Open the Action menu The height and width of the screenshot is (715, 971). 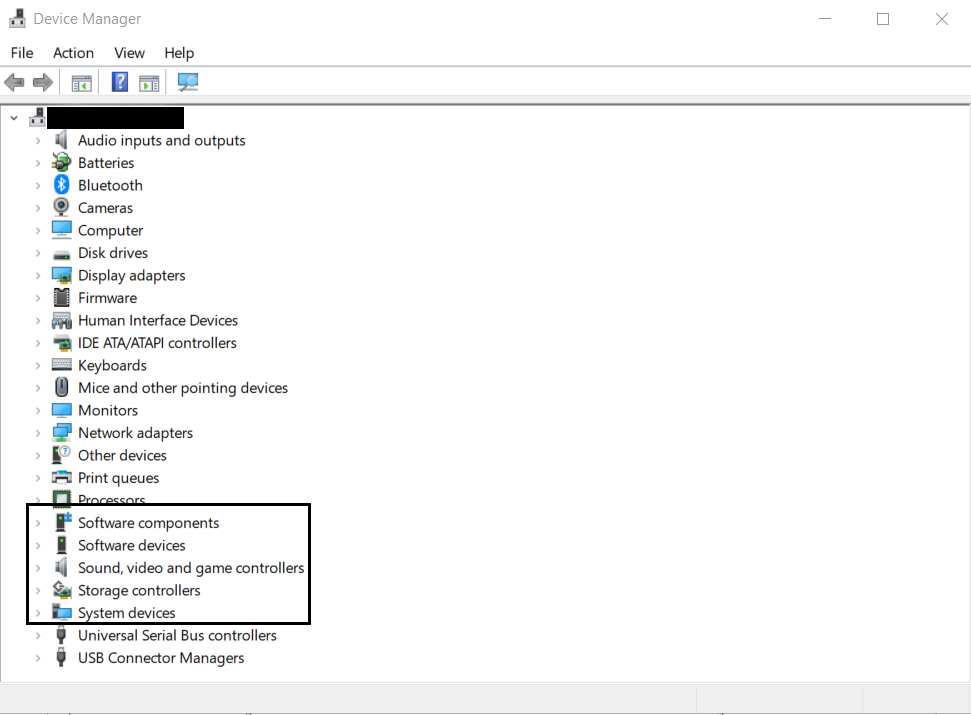coord(73,53)
